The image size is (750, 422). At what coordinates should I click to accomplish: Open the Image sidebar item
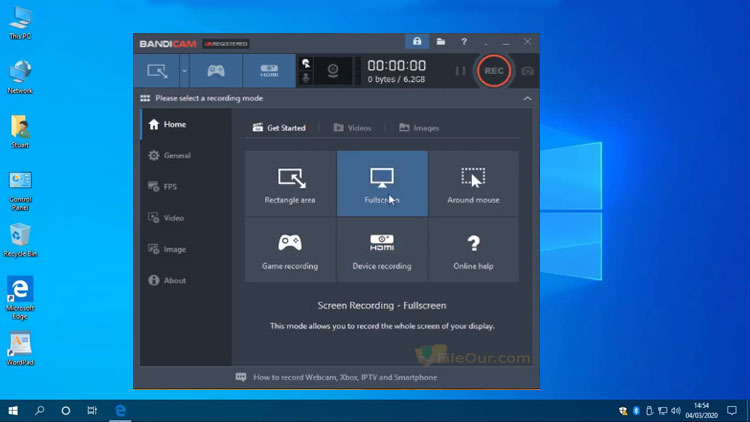[x=187, y=249]
